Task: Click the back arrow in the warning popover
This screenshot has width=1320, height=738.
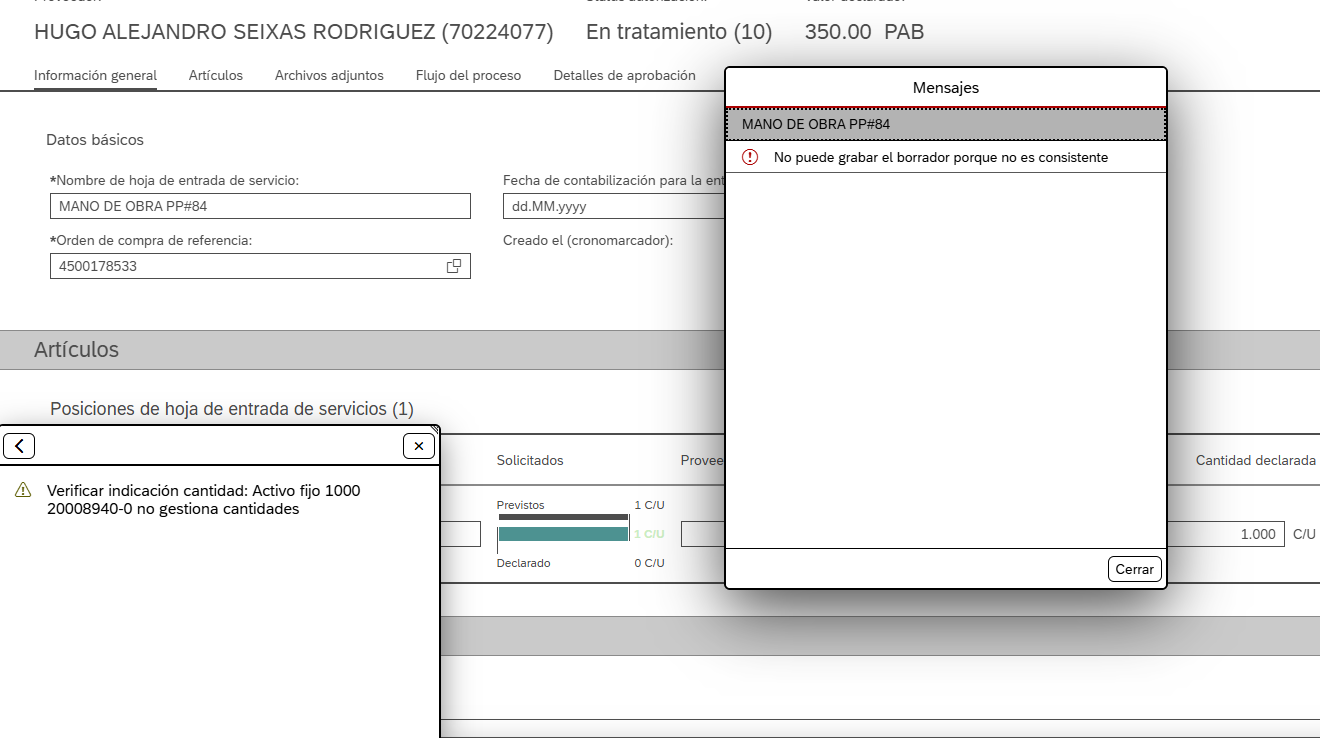Action: [19, 446]
